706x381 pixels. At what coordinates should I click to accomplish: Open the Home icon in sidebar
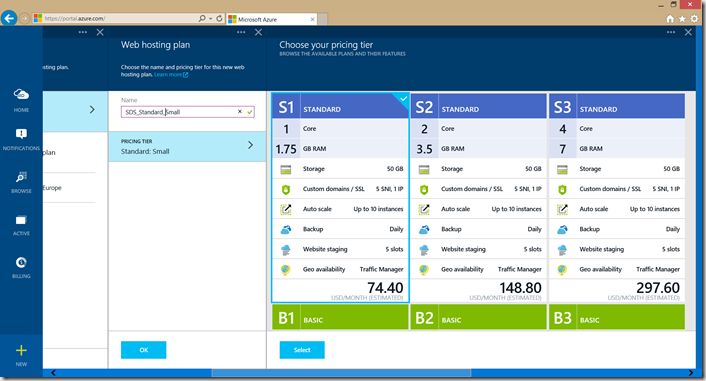(x=21, y=100)
